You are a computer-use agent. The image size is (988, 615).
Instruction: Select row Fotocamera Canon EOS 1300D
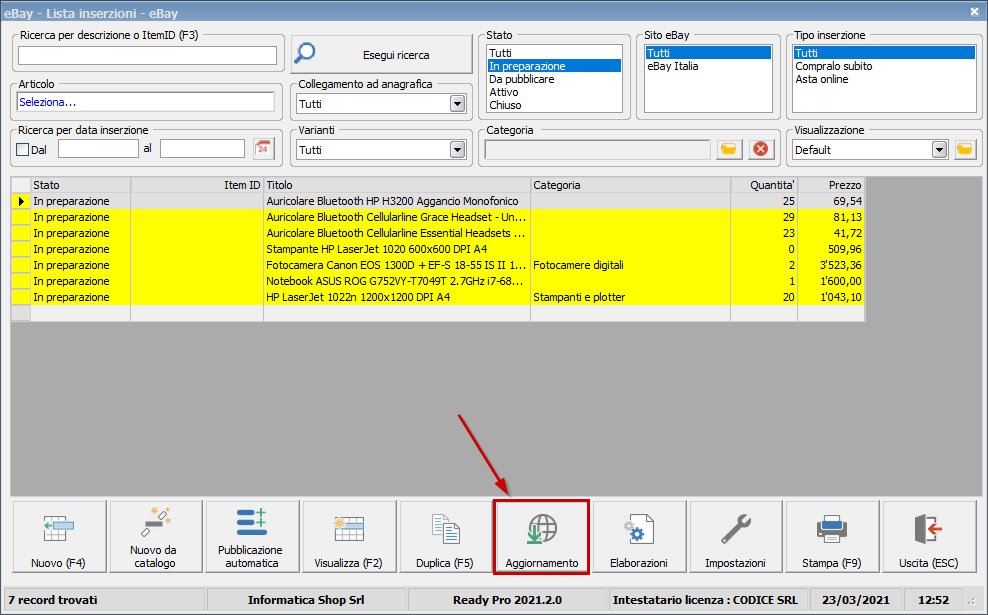438,265
